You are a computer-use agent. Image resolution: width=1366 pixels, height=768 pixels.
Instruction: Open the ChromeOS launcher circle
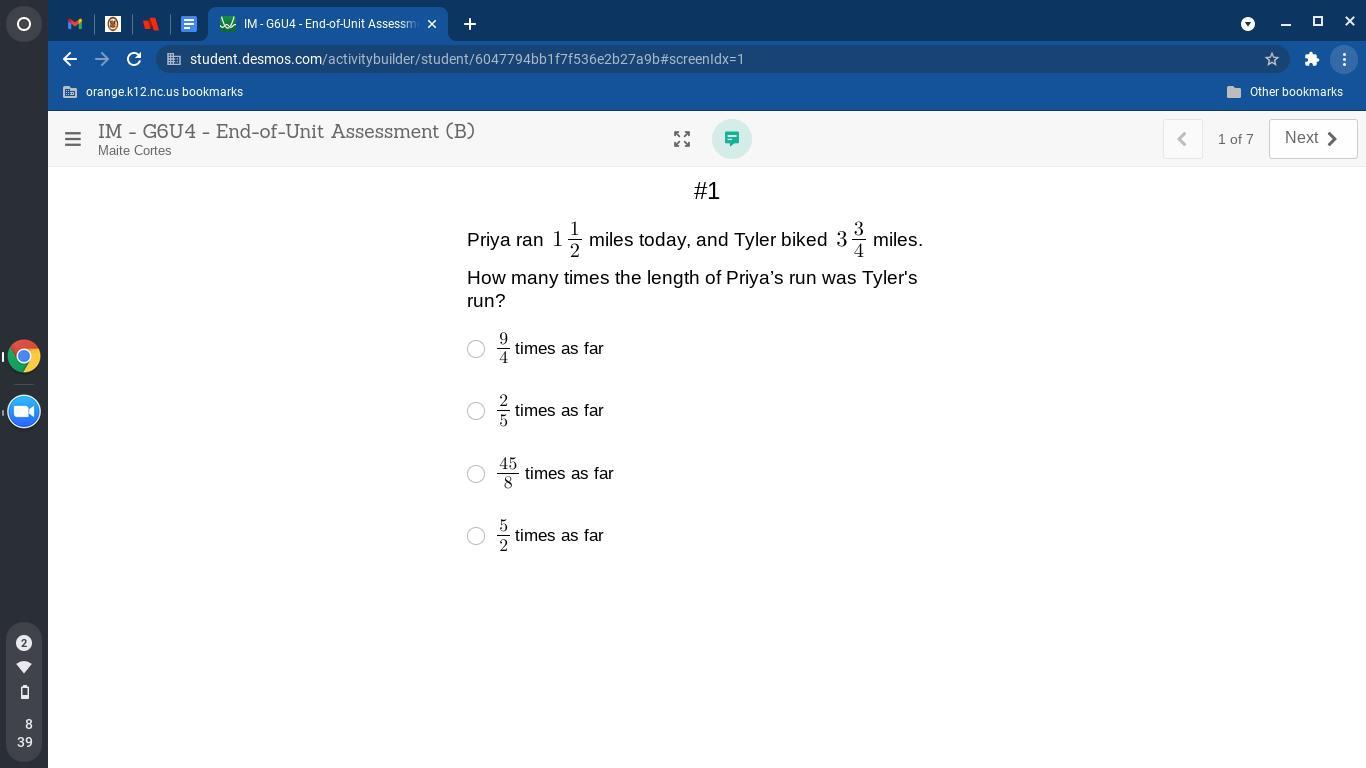(24, 24)
